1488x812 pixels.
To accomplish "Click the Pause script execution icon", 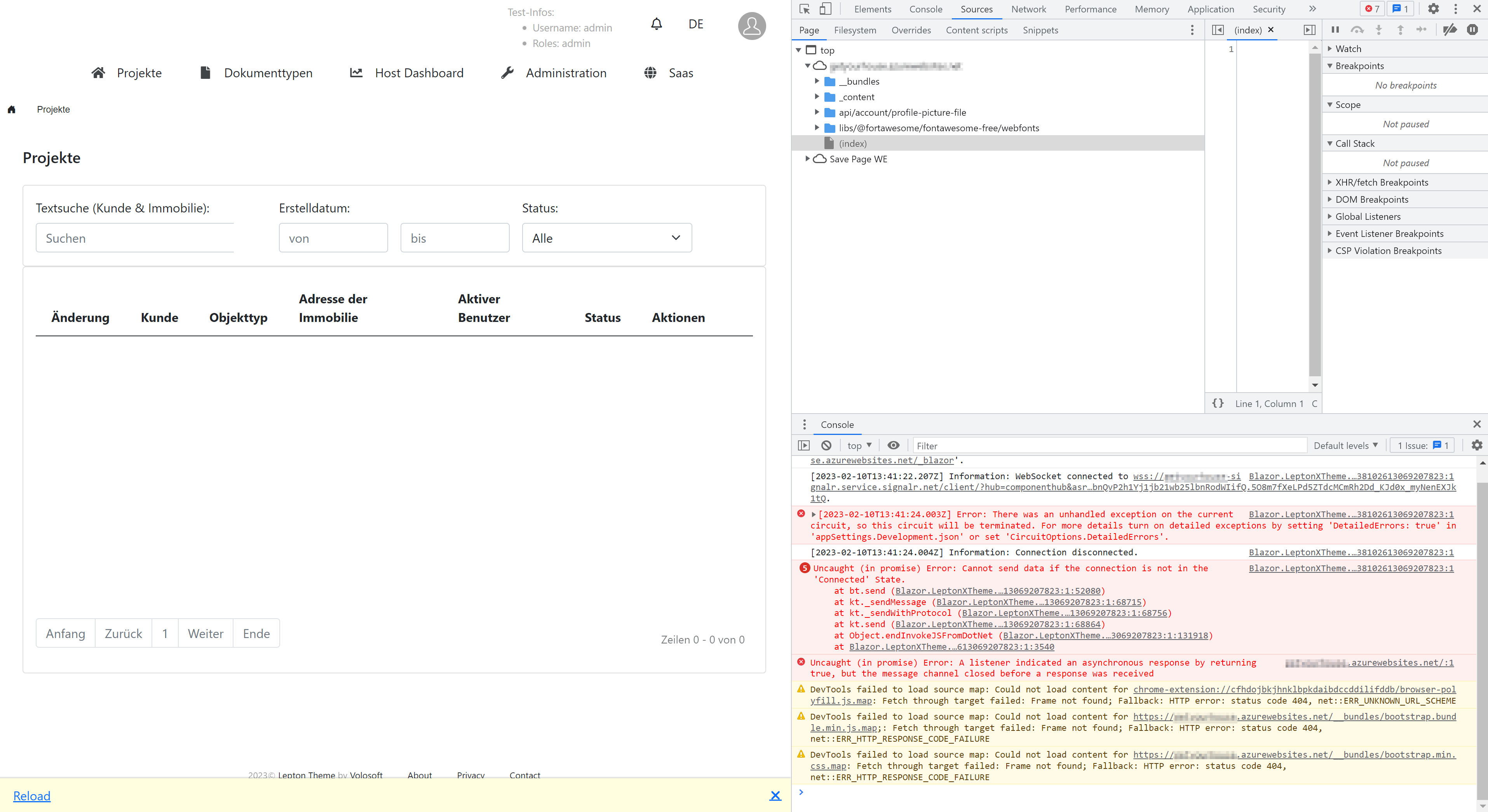I will click(x=1335, y=30).
